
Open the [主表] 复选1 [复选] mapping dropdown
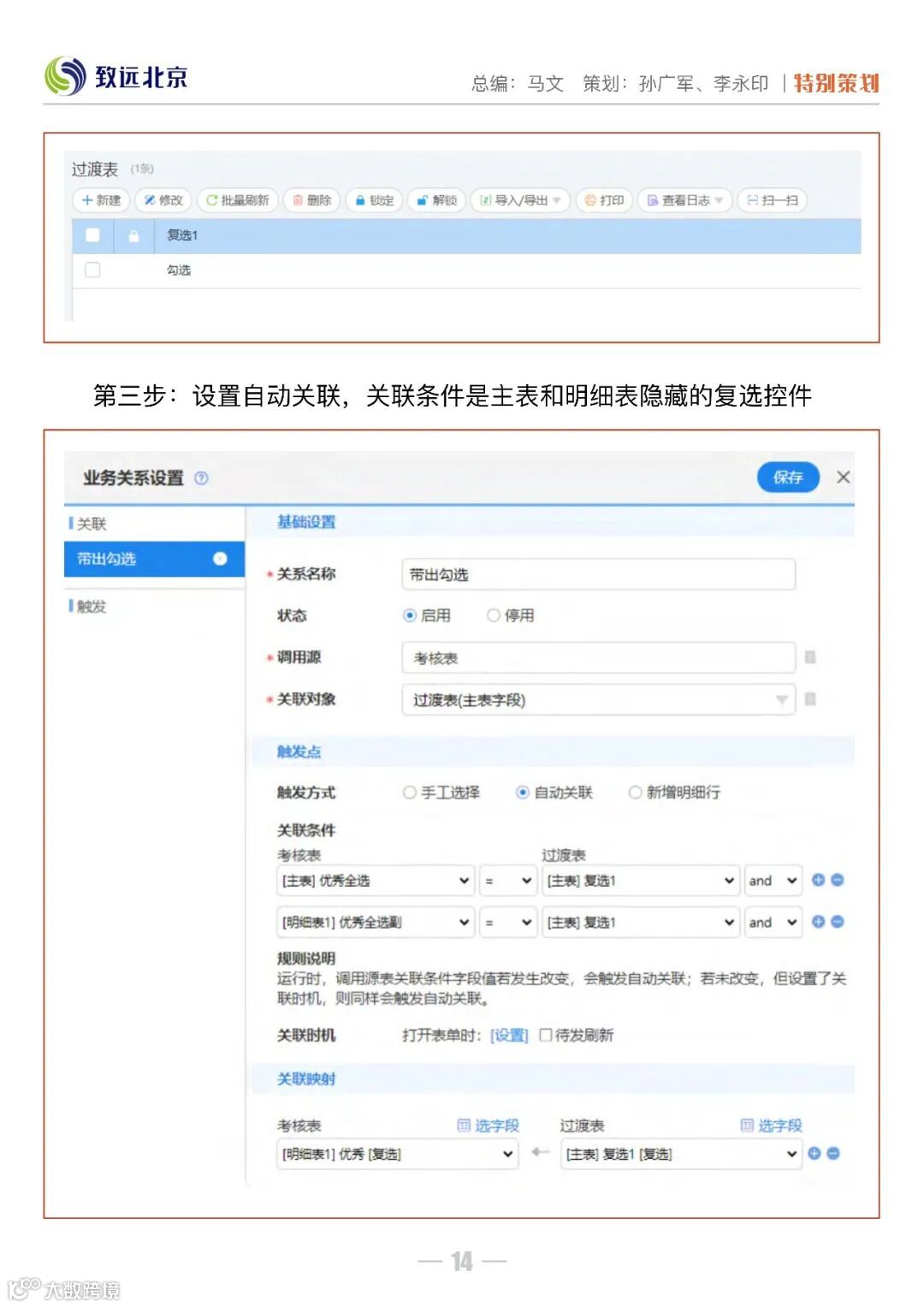click(x=681, y=1155)
